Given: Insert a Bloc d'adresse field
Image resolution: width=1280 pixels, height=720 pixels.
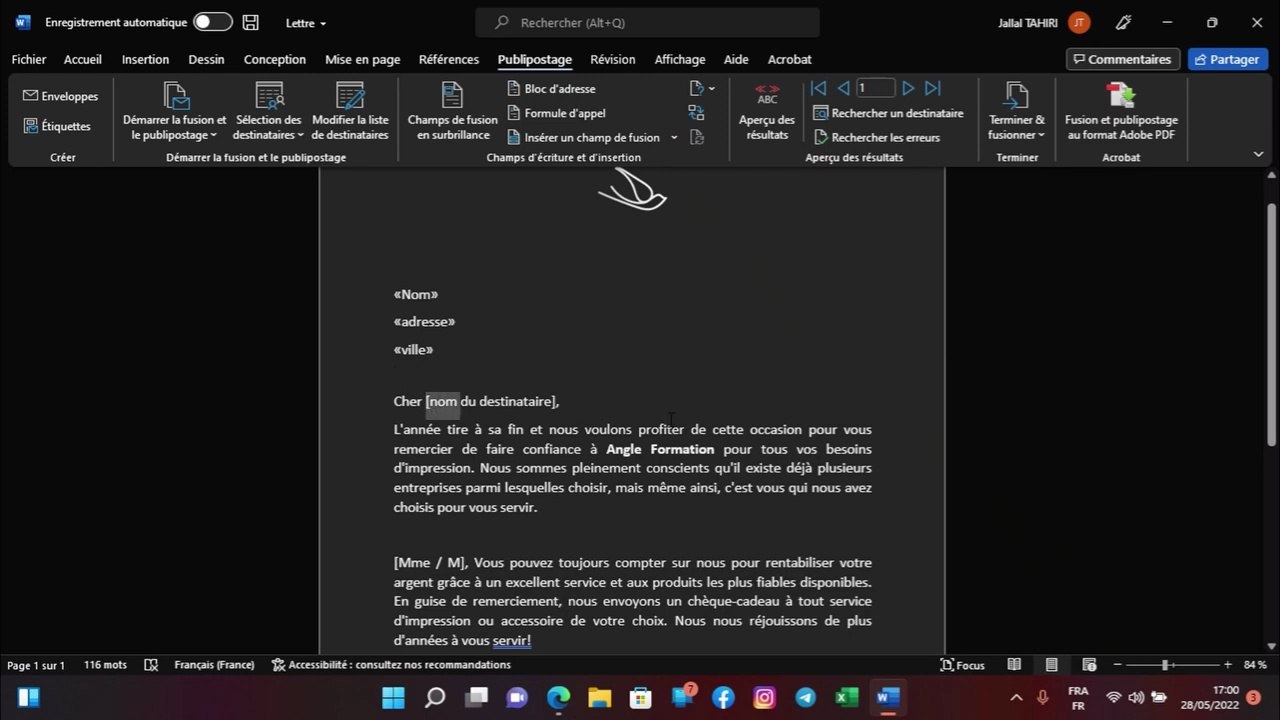Looking at the screenshot, I should [x=551, y=89].
